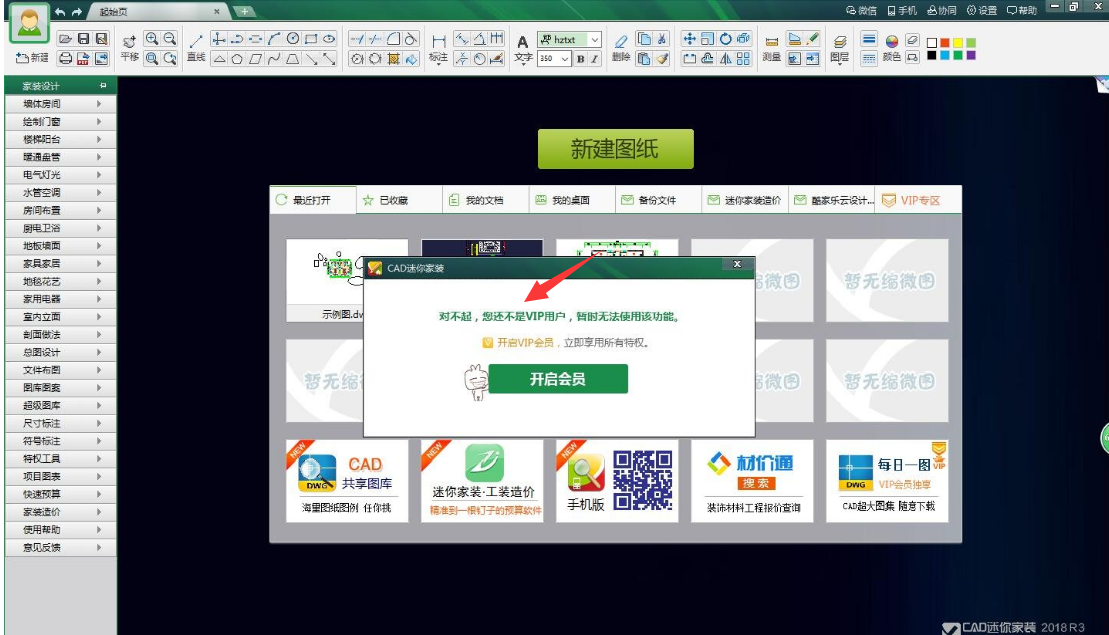Image resolution: width=1109 pixels, height=635 pixels.
Task: Export drawing using the PDF icon
Action: click(83, 58)
